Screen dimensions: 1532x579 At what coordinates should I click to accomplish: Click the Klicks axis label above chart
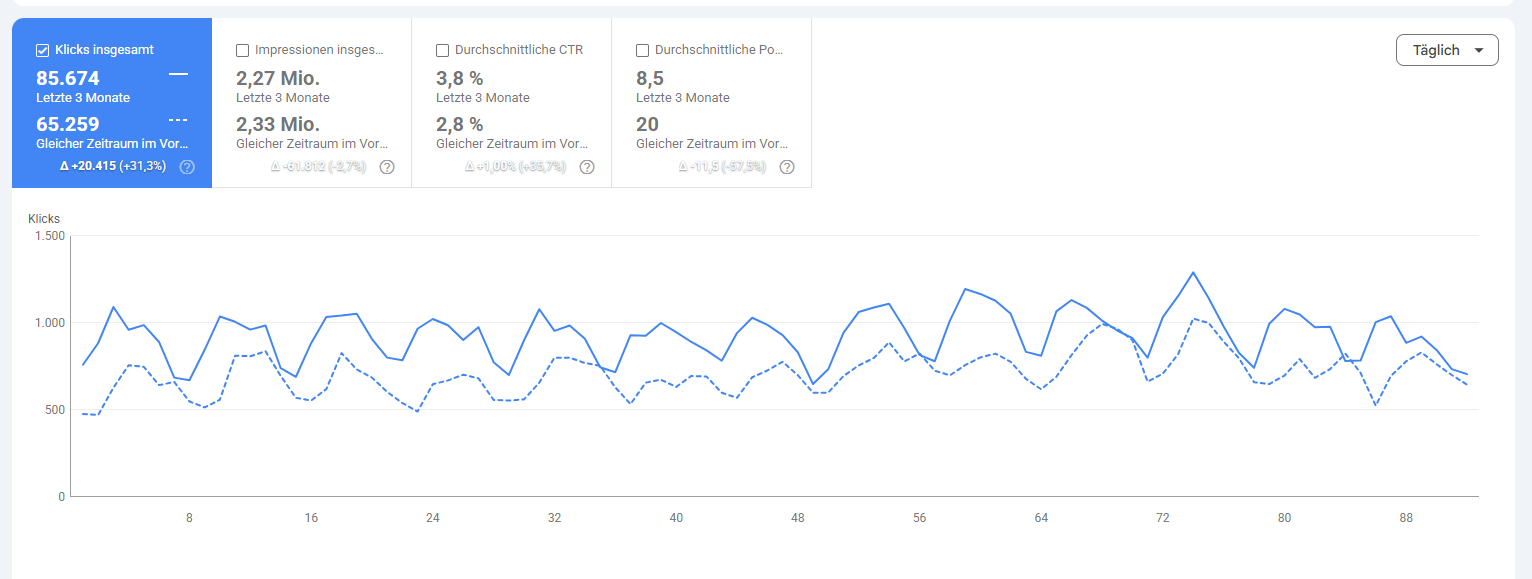[44, 218]
